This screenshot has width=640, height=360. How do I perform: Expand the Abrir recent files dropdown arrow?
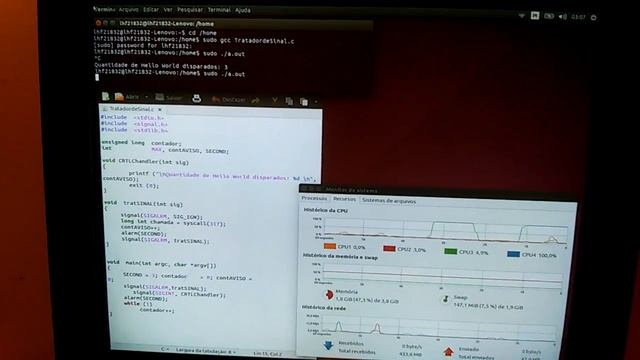click(147, 98)
